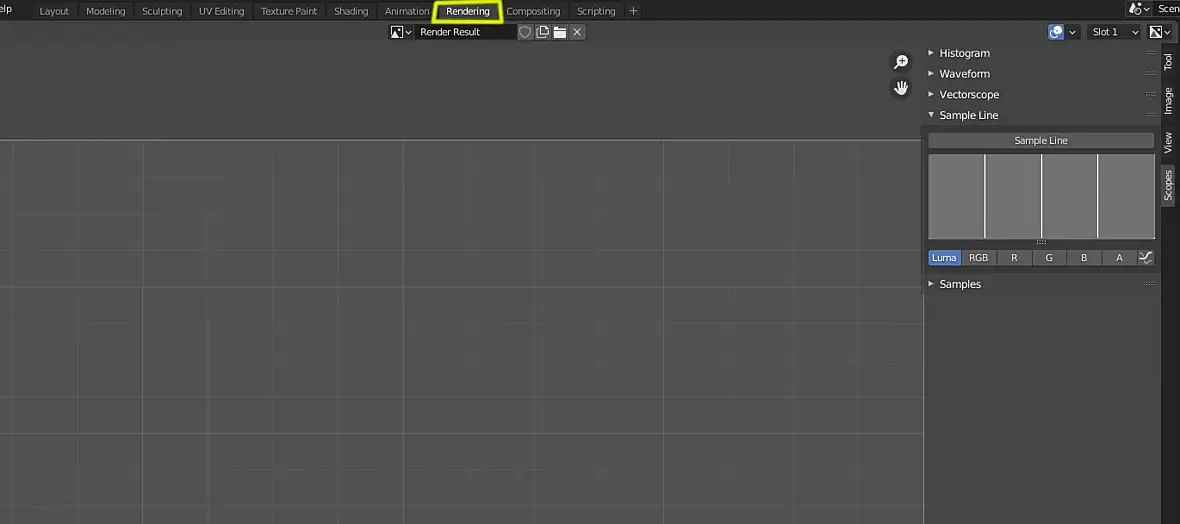Open the scene browse dropdown icon

(x=1139, y=9)
